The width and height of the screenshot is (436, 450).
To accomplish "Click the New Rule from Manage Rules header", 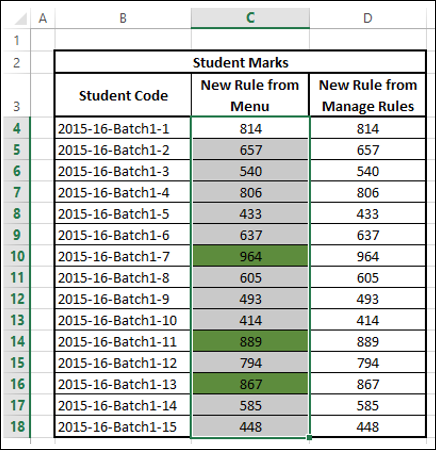I will 368,95.
